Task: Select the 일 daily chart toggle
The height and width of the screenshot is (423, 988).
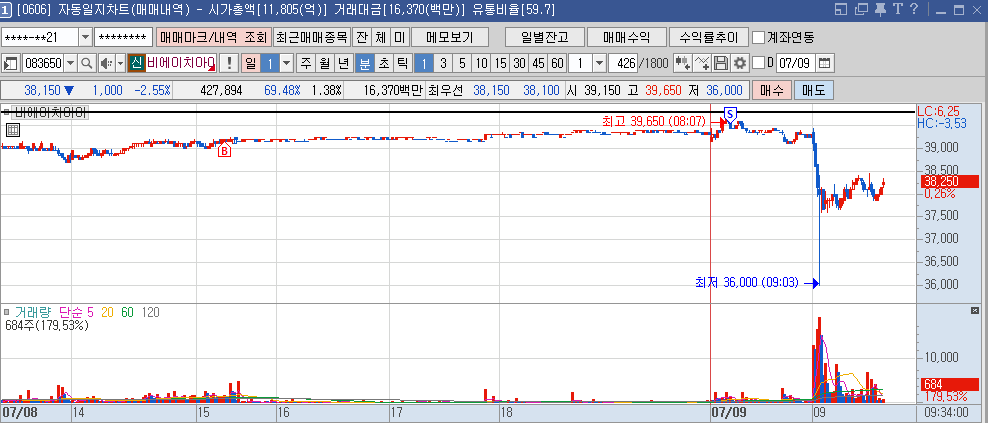Action: [250, 63]
